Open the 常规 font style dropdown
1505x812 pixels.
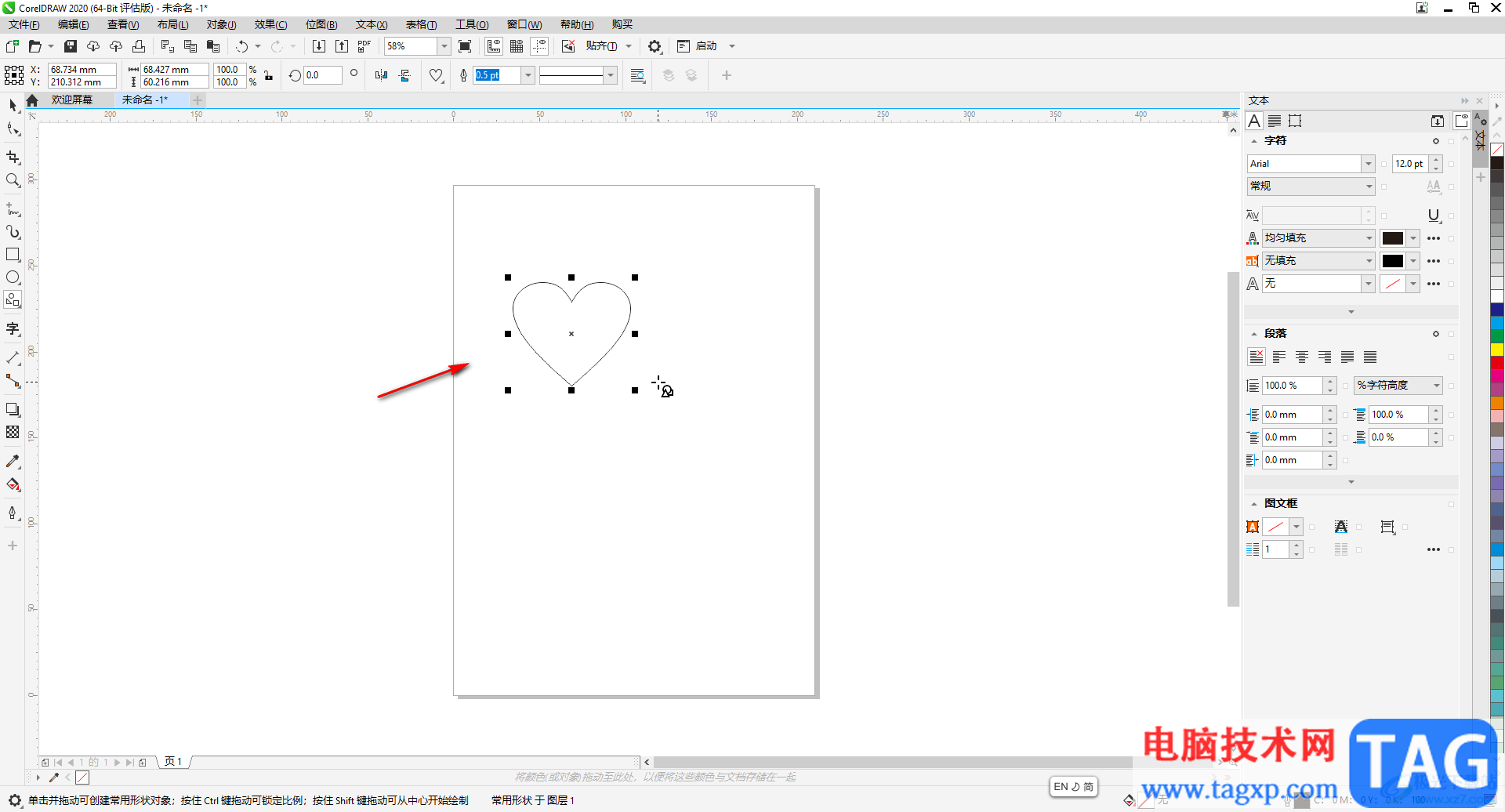point(1369,187)
